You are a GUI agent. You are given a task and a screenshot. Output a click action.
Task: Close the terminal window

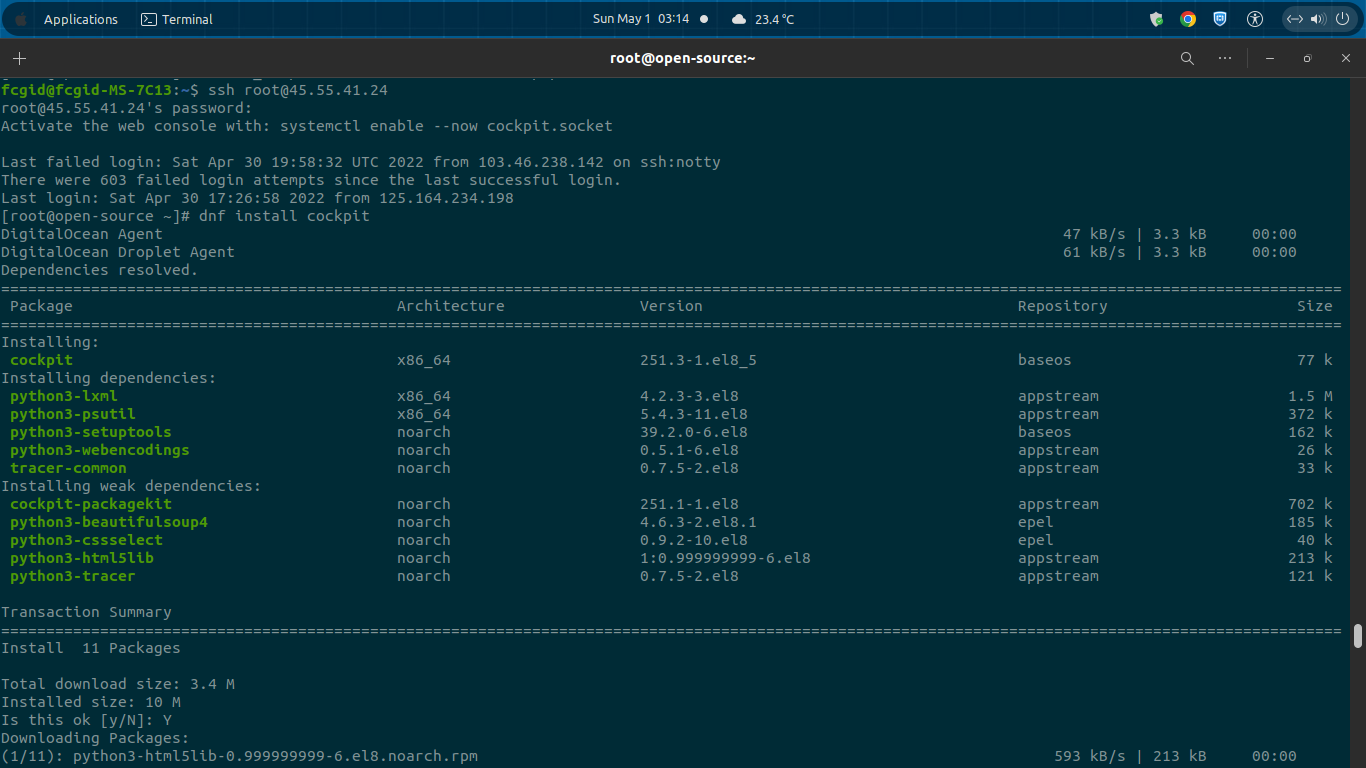[1345, 58]
